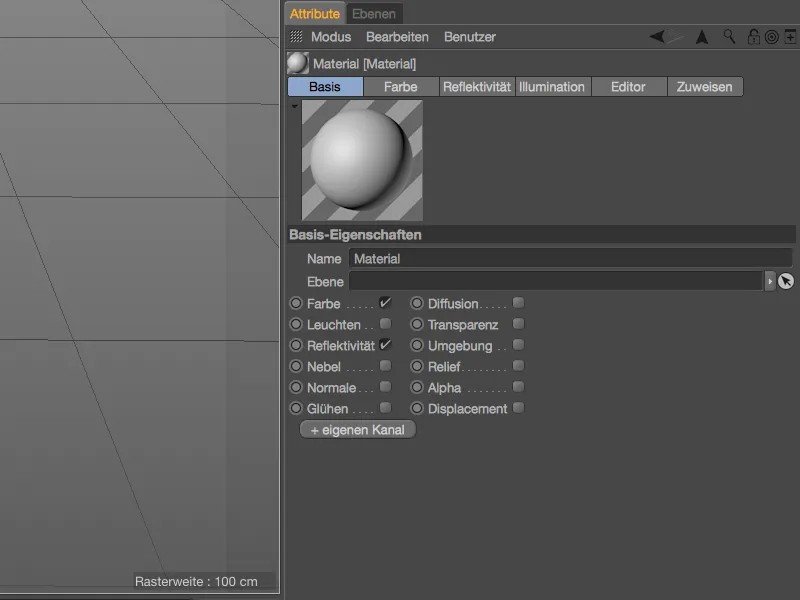Enable the Transparenz channel checkbox
Screen dimensions: 800x600
pos(518,323)
